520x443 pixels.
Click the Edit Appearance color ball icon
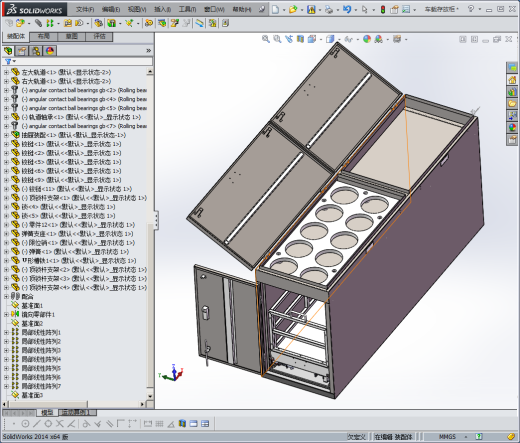(367, 39)
